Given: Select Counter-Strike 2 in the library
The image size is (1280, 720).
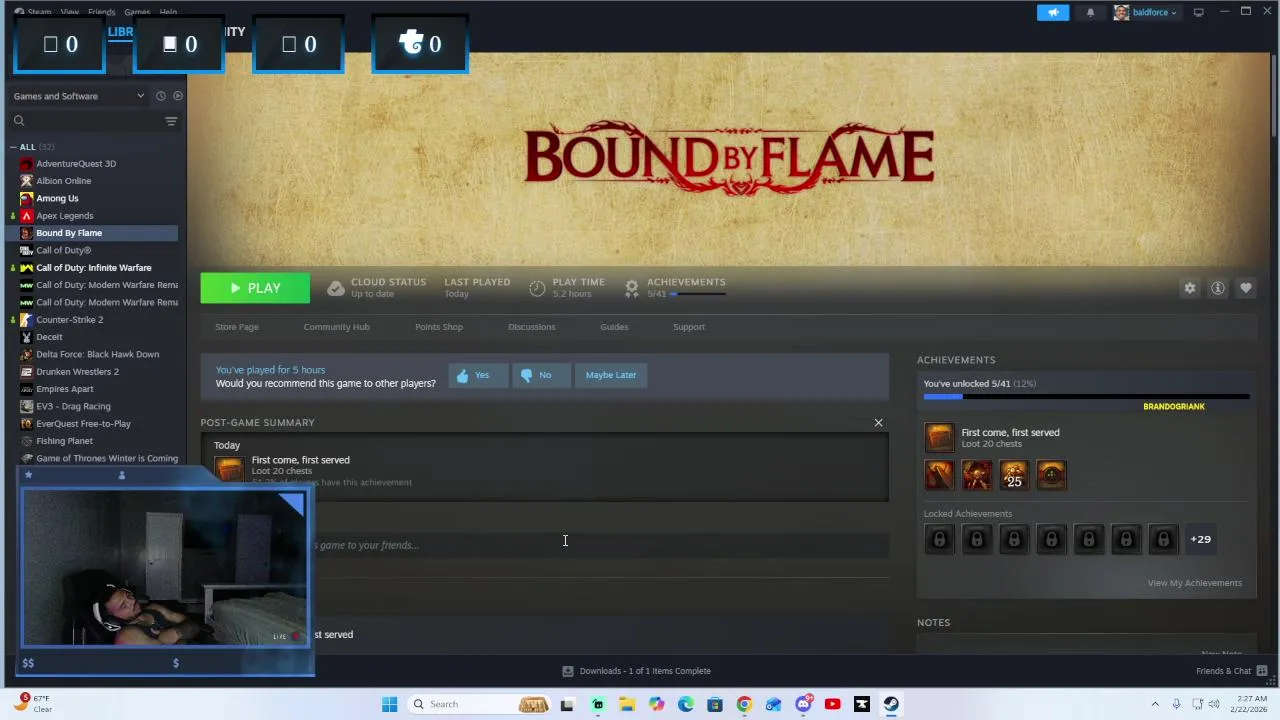Looking at the screenshot, I should (70, 320).
